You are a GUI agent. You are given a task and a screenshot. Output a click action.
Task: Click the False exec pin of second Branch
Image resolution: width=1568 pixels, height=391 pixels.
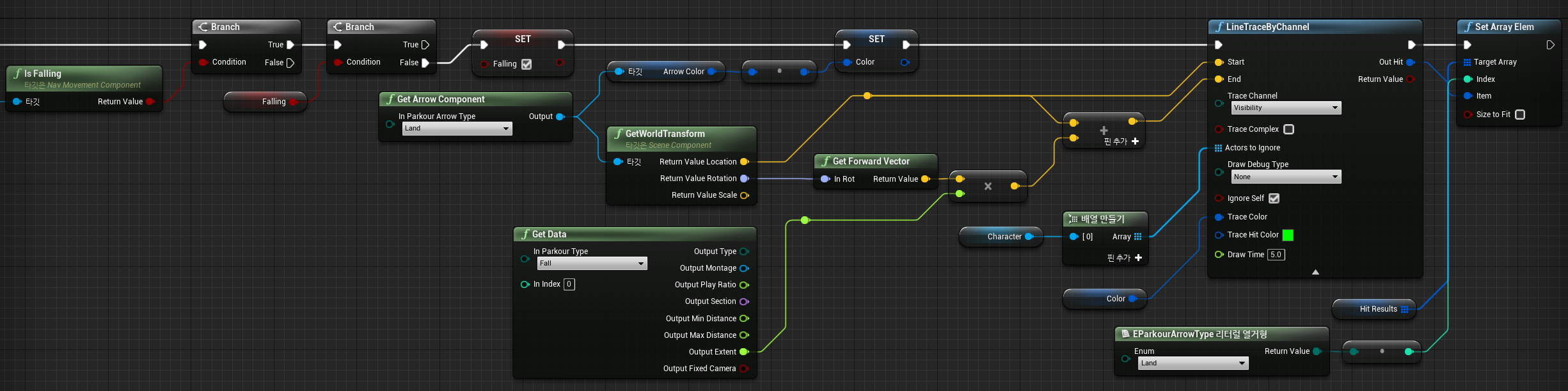tap(425, 63)
